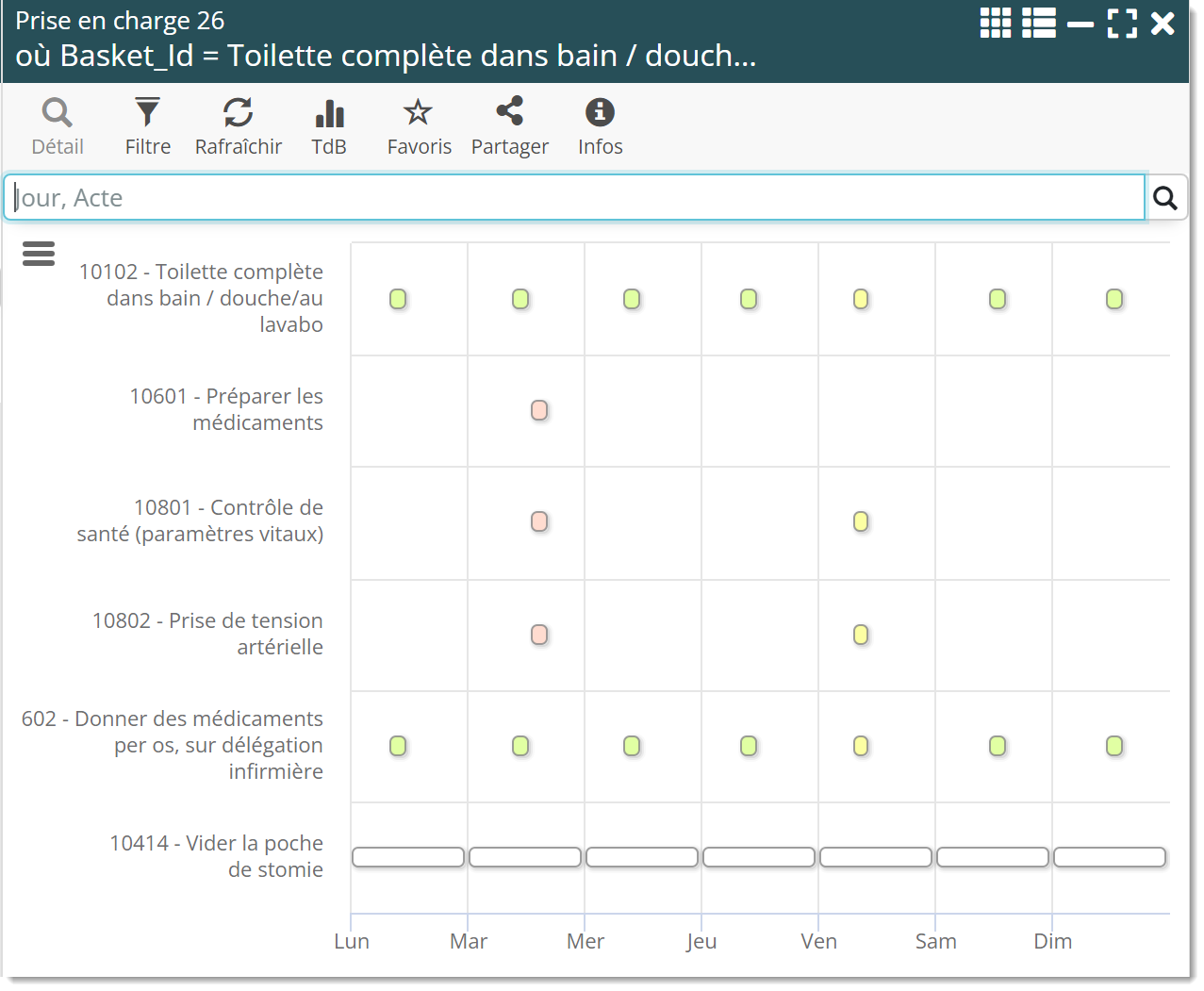Click the Filtre funnel icon
The height and width of the screenshot is (991, 1204).
[x=148, y=126]
